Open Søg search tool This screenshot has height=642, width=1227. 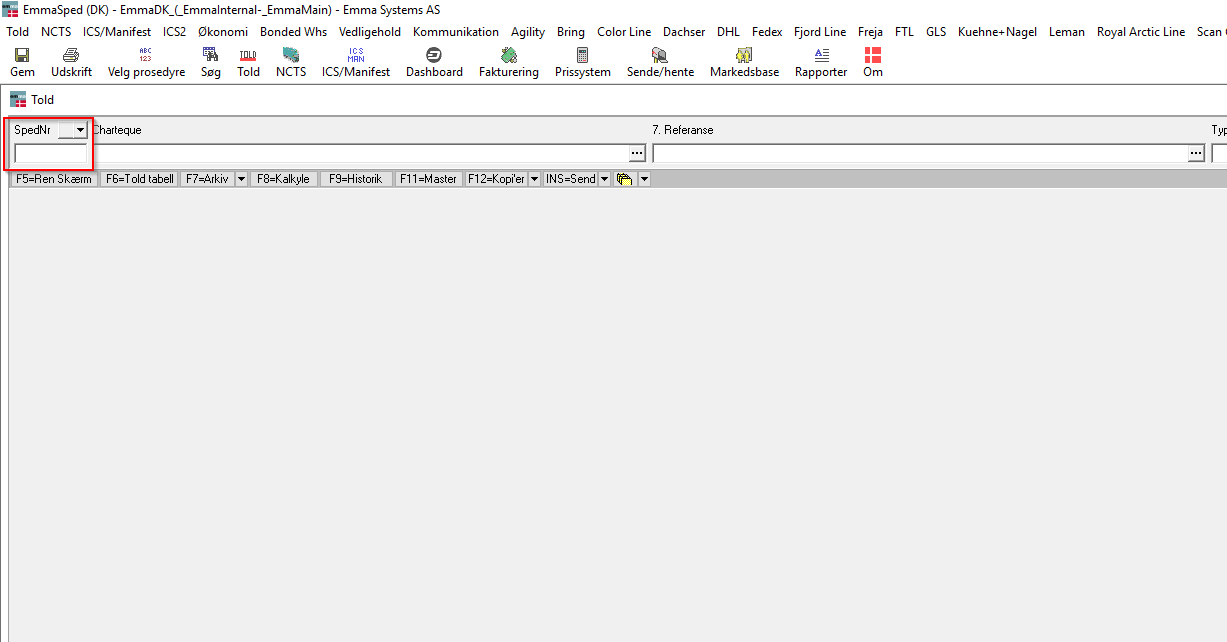coord(210,56)
